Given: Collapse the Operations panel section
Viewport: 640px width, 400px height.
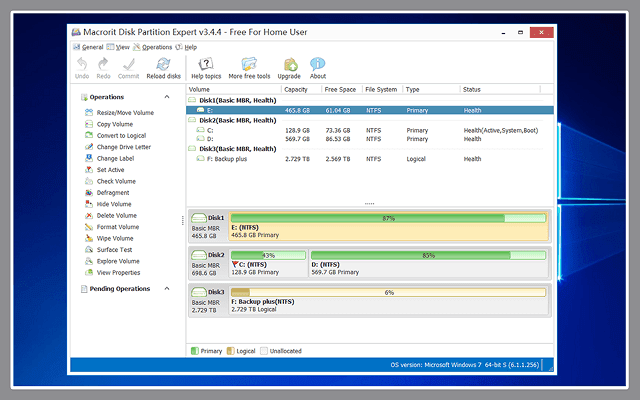Looking at the screenshot, I should pyautogui.click(x=167, y=97).
